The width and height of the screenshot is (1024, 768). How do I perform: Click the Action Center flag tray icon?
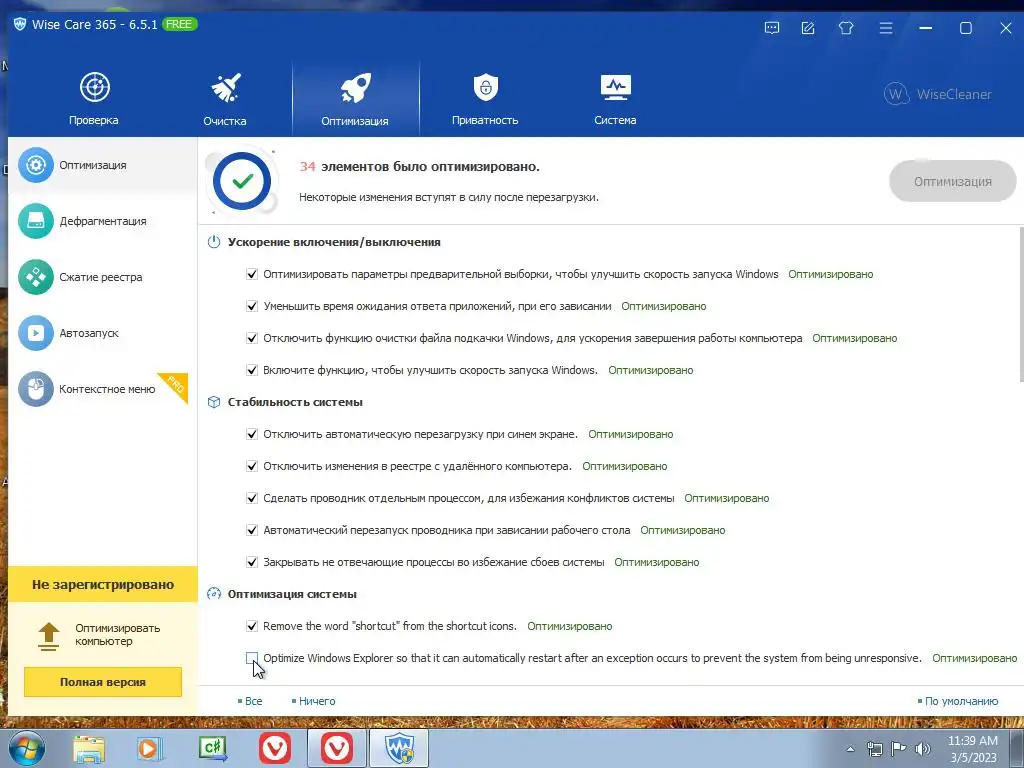pos(899,749)
